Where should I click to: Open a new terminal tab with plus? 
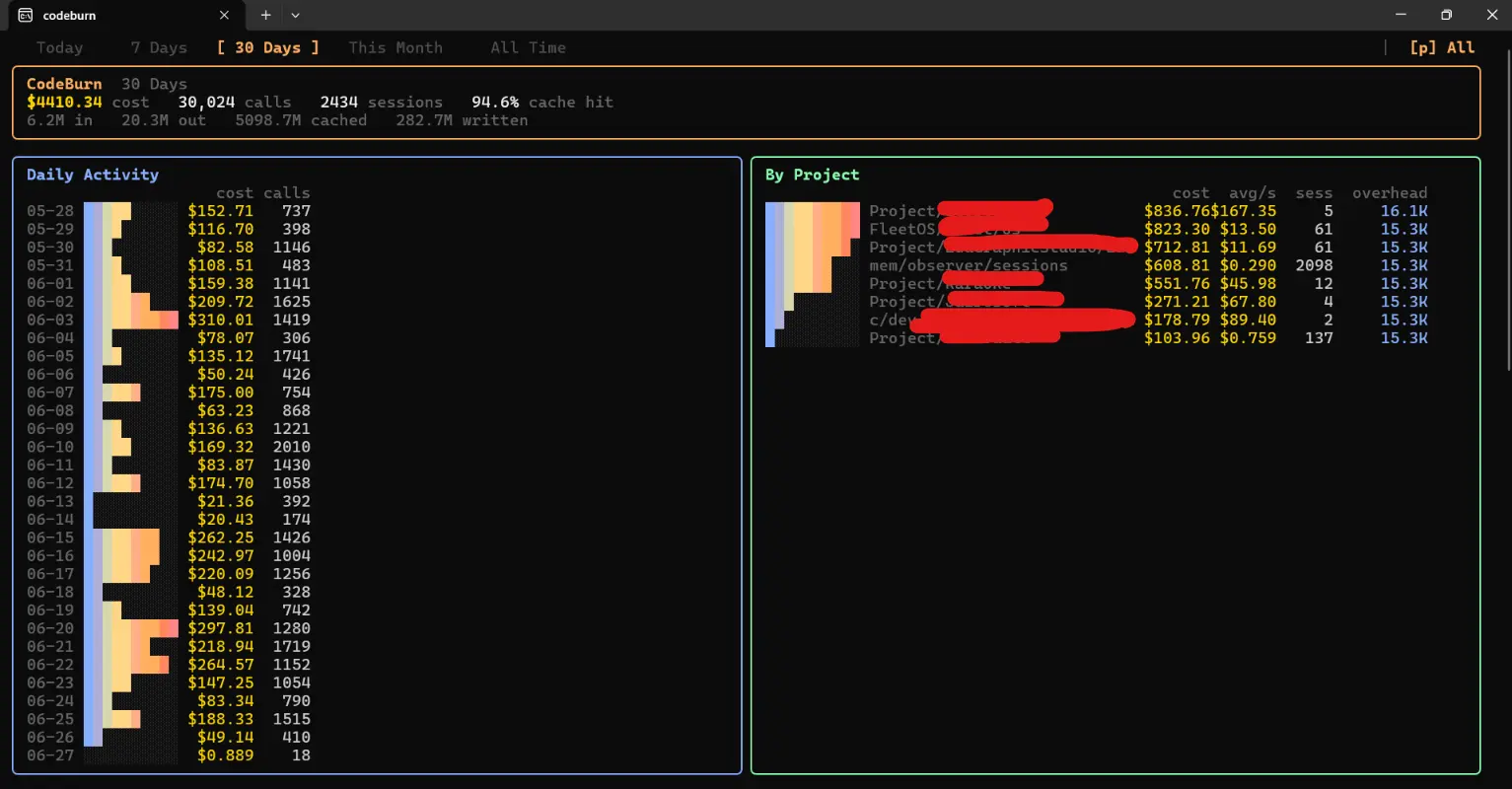click(265, 16)
